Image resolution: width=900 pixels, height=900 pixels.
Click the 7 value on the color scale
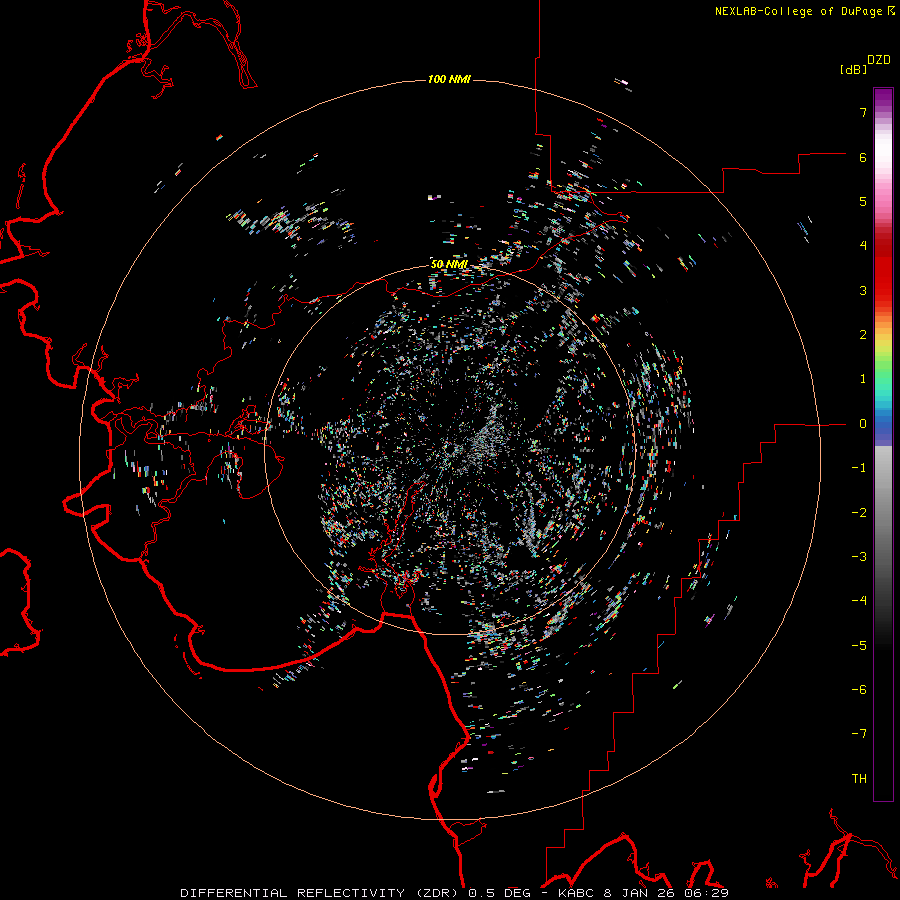[x=863, y=112]
